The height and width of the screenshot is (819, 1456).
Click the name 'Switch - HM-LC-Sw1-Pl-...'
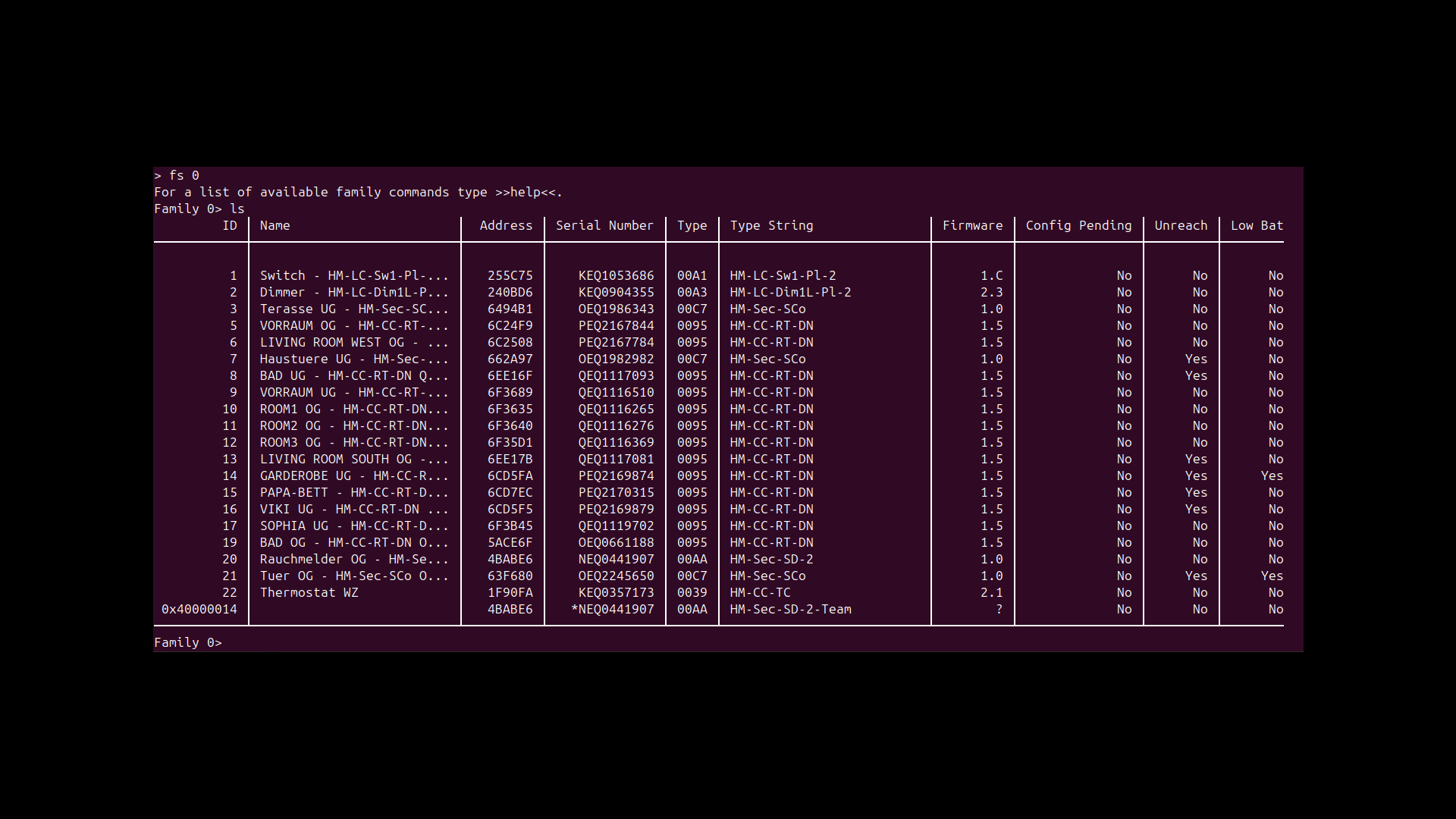click(354, 275)
